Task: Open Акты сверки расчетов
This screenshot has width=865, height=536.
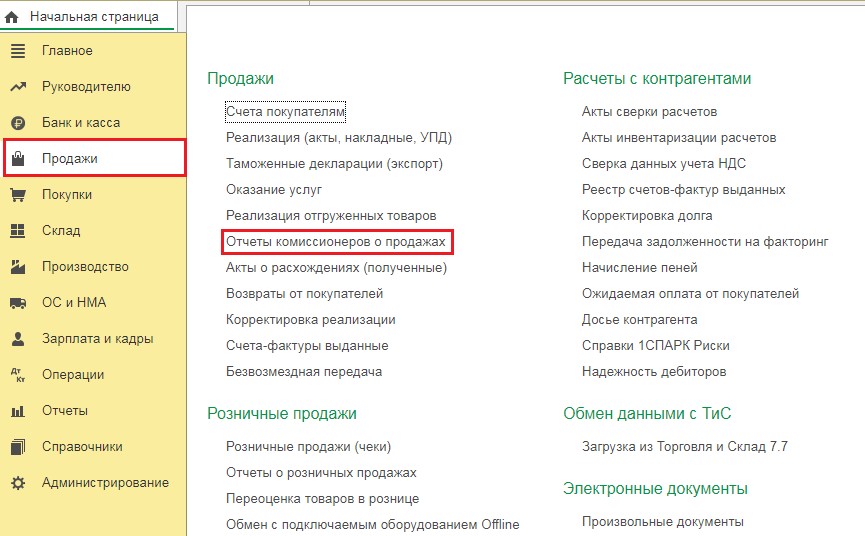Action: (x=649, y=112)
